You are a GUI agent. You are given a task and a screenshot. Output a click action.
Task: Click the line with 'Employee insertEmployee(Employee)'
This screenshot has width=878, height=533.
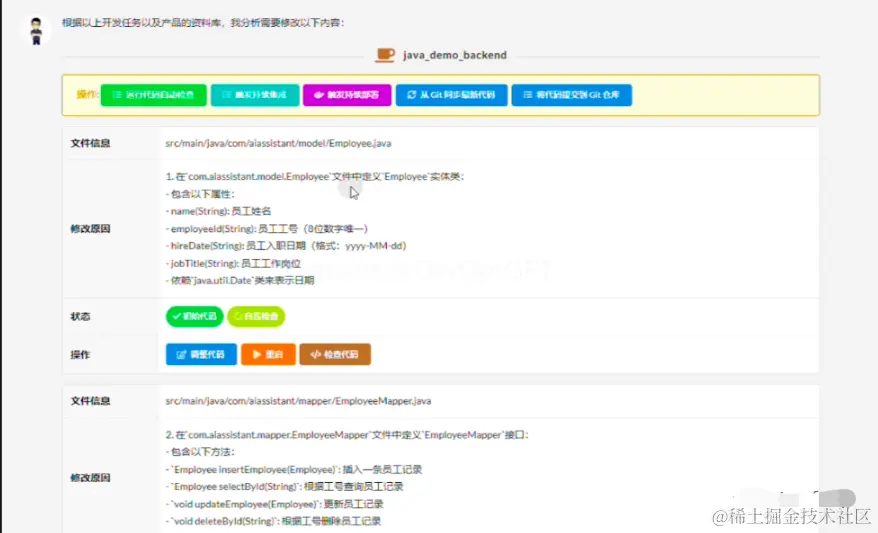[294, 469]
